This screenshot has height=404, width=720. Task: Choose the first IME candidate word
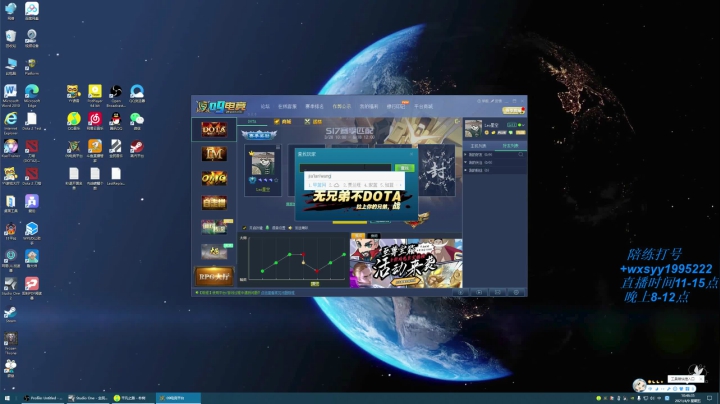pyautogui.click(x=317, y=185)
